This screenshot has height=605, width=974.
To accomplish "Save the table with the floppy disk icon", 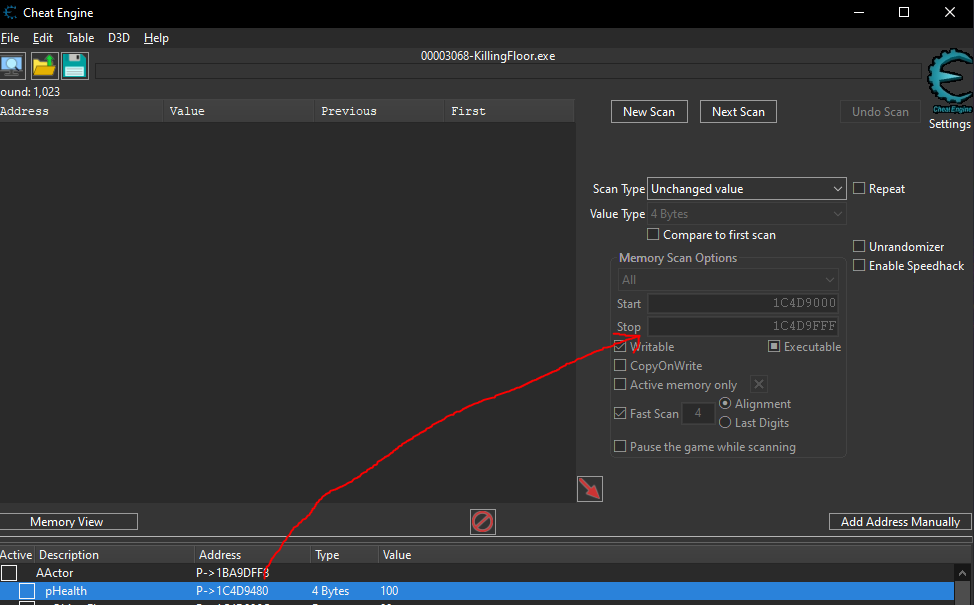I will click(75, 66).
